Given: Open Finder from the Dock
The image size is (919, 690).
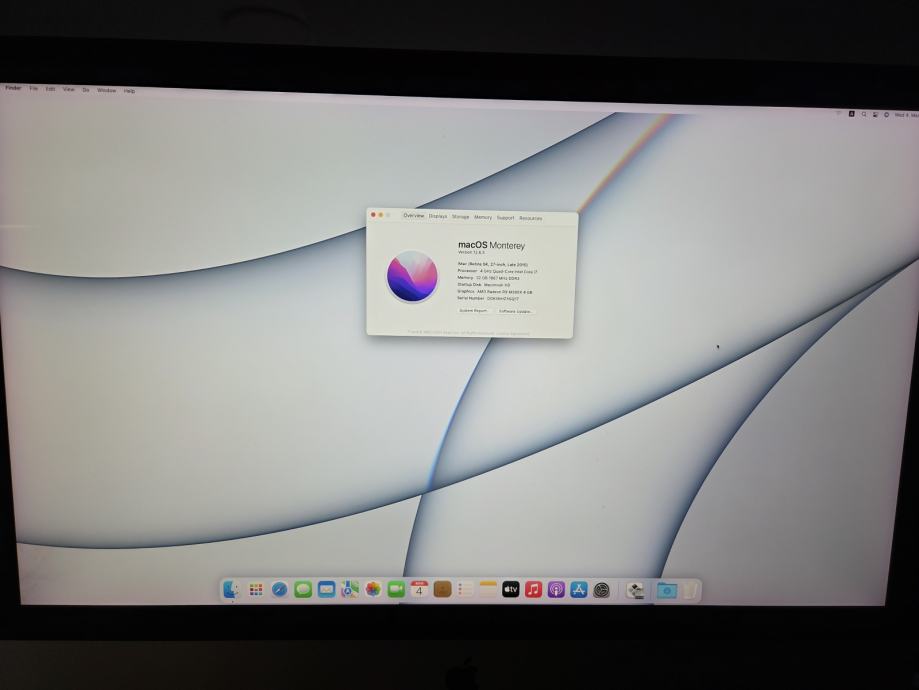Looking at the screenshot, I should [x=233, y=589].
